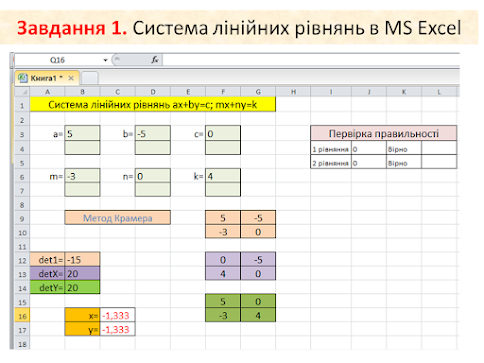Click the 2 рівняння label cell
This screenshot has width=484, height=363.
pos(331,163)
